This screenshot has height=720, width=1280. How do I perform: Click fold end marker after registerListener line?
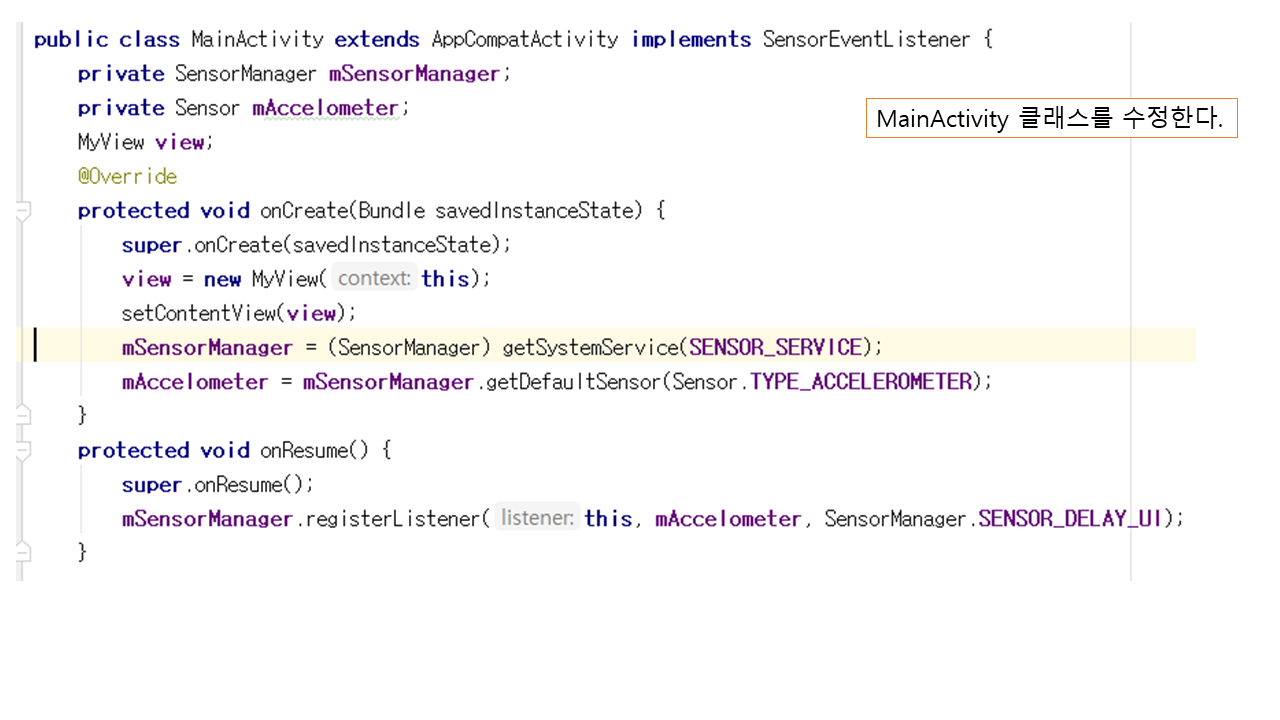pyautogui.click(x=22, y=552)
